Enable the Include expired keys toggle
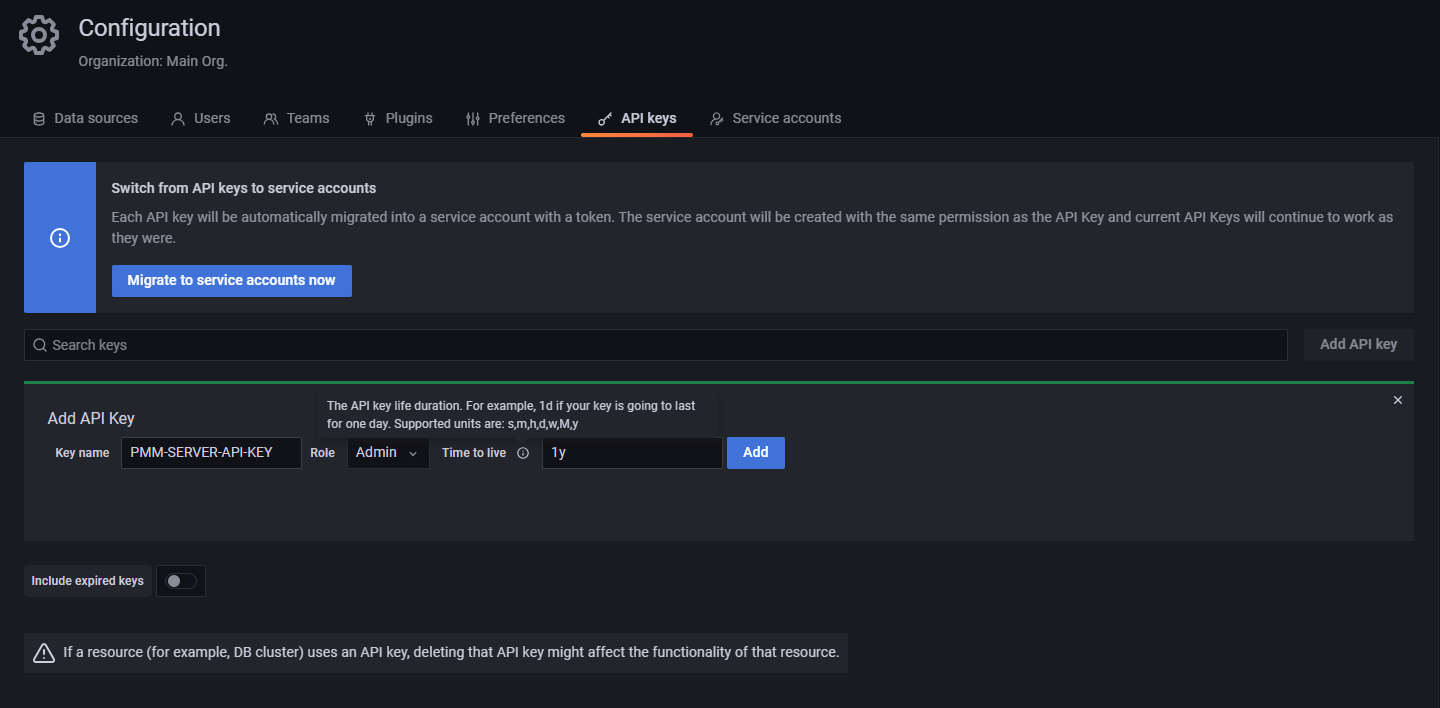The height and width of the screenshot is (708, 1440). (x=181, y=581)
